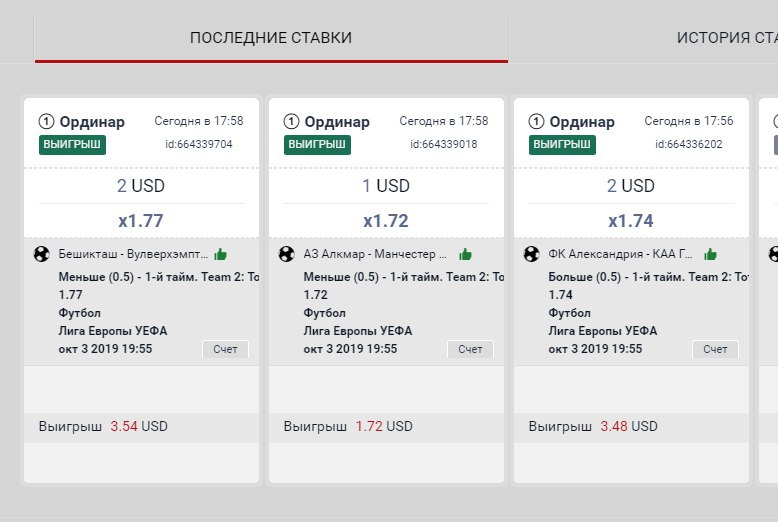
Task: Click the football icon beside АЗ Алкмар match
Action: click(x=286, y=254)
